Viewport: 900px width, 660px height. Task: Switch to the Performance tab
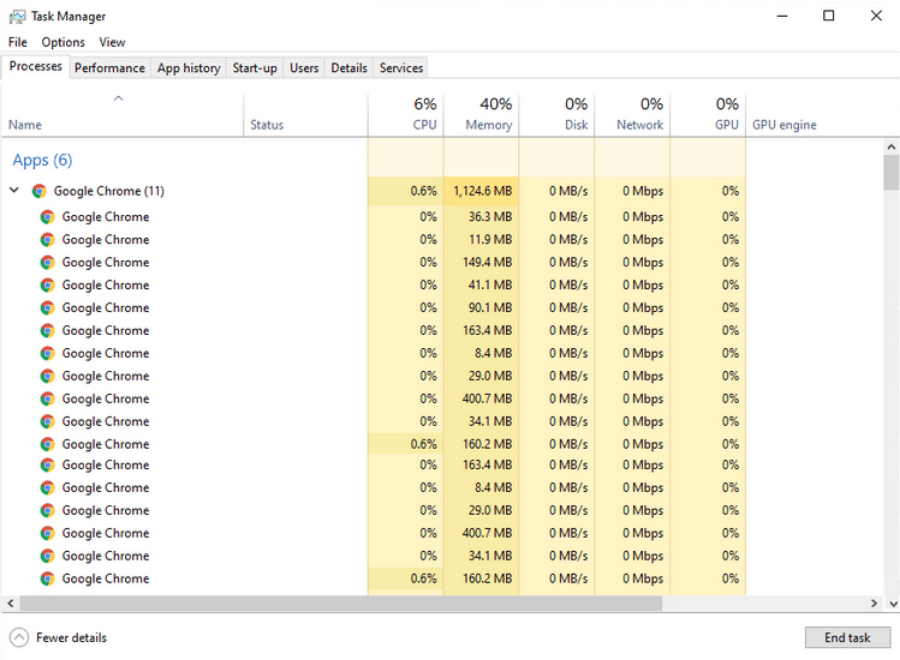click(110, 68)
